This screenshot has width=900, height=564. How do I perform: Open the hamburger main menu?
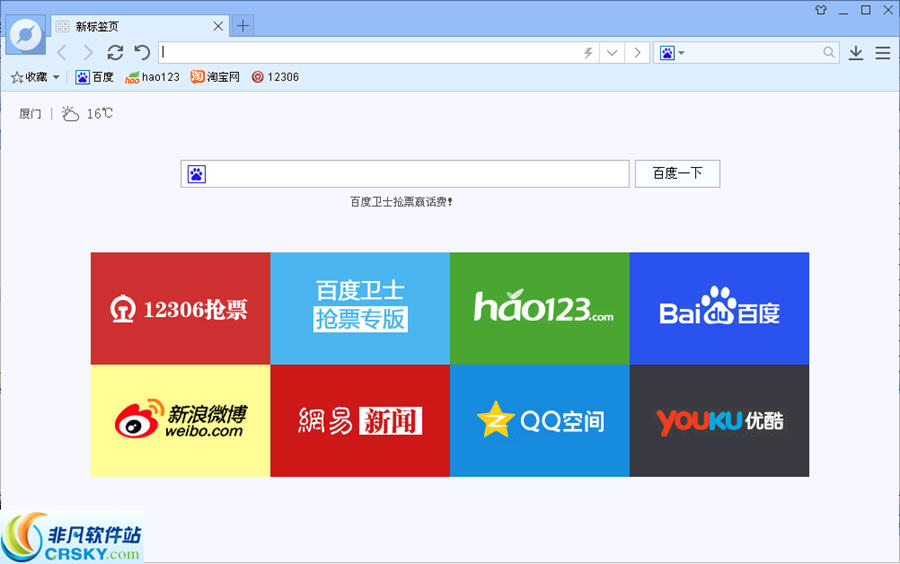tap(883, 53)
